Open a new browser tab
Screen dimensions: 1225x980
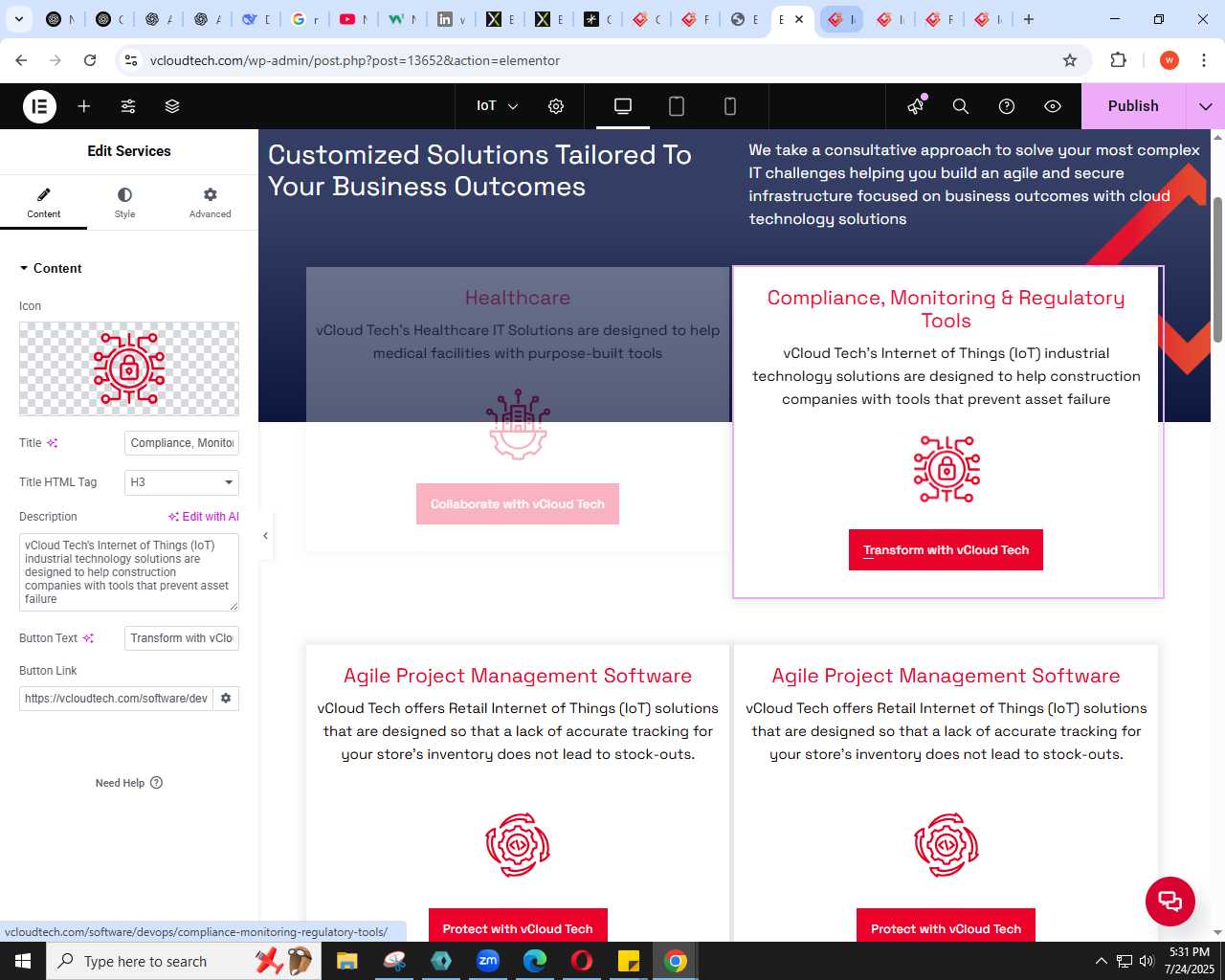pos(1029,19)
